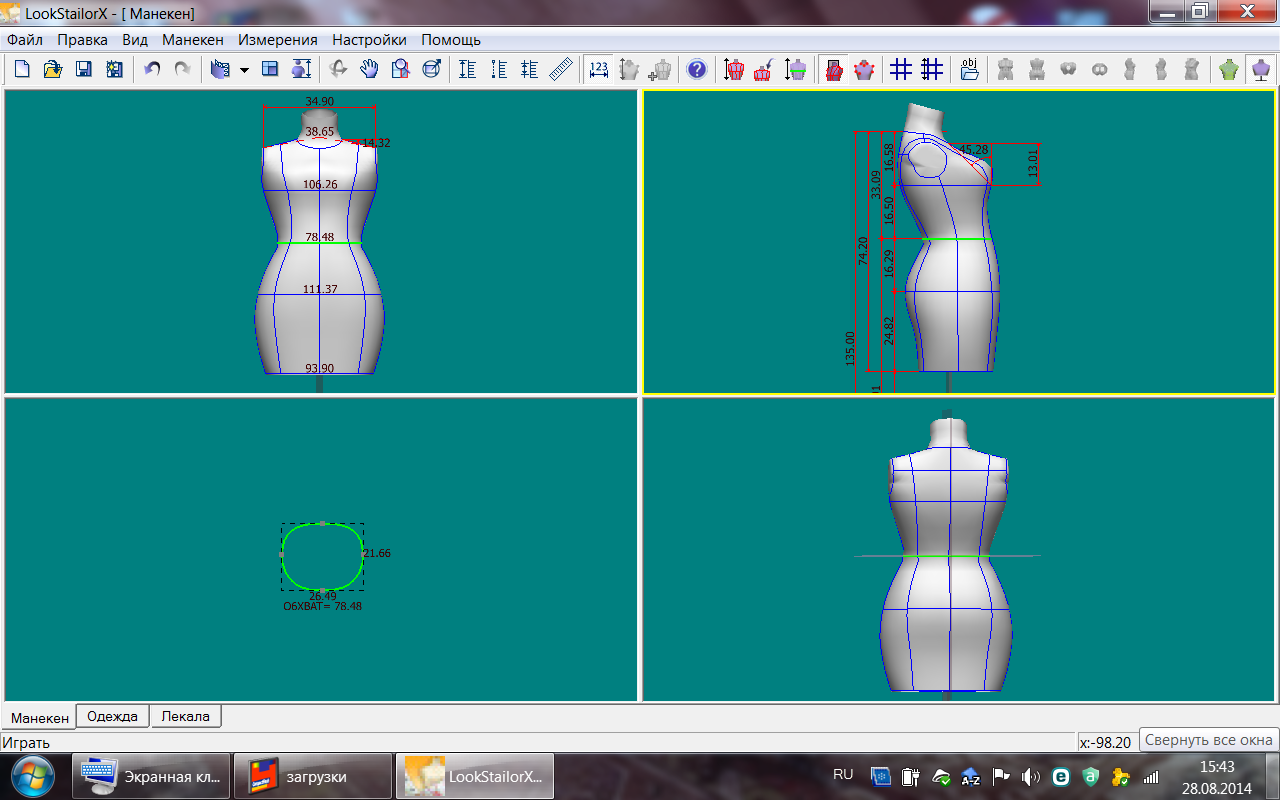Undo the last action
Image resolution: width=1280 pixels, height=800 pixels.
pyautogui.click(x=152, y=69)
